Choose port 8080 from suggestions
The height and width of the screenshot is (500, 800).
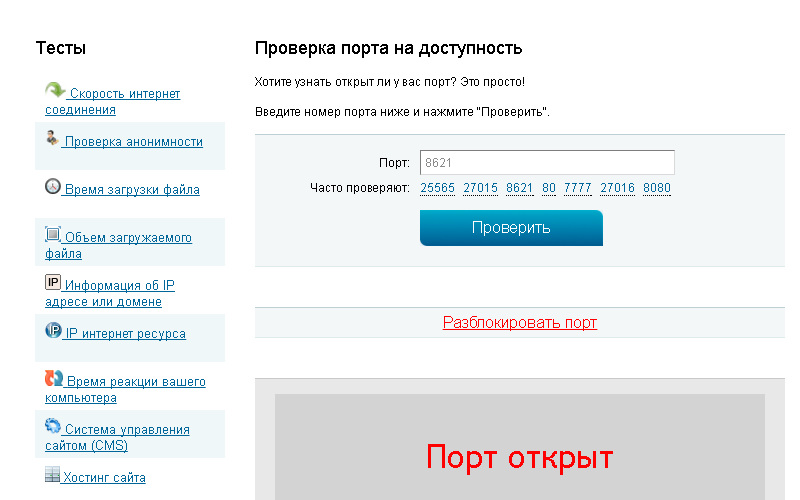(657, 188)
